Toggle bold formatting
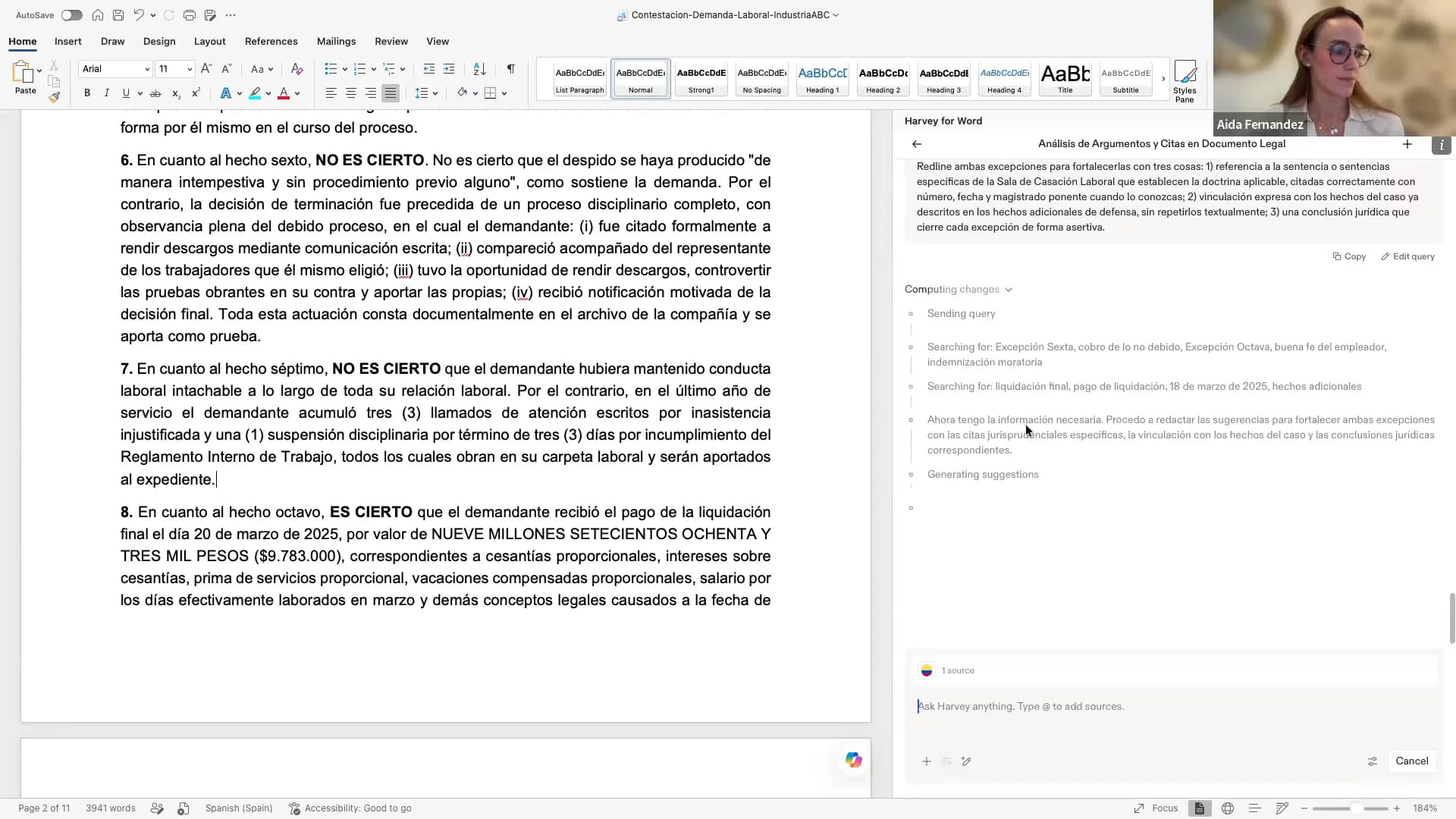Image resolution: width=1456 pixels, height=819 pixels. (x=87, y=93)
